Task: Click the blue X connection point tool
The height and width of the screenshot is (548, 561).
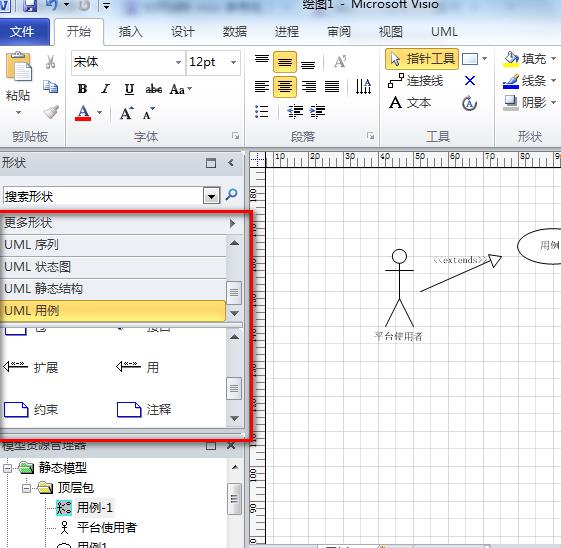Action: coord(470,81)
